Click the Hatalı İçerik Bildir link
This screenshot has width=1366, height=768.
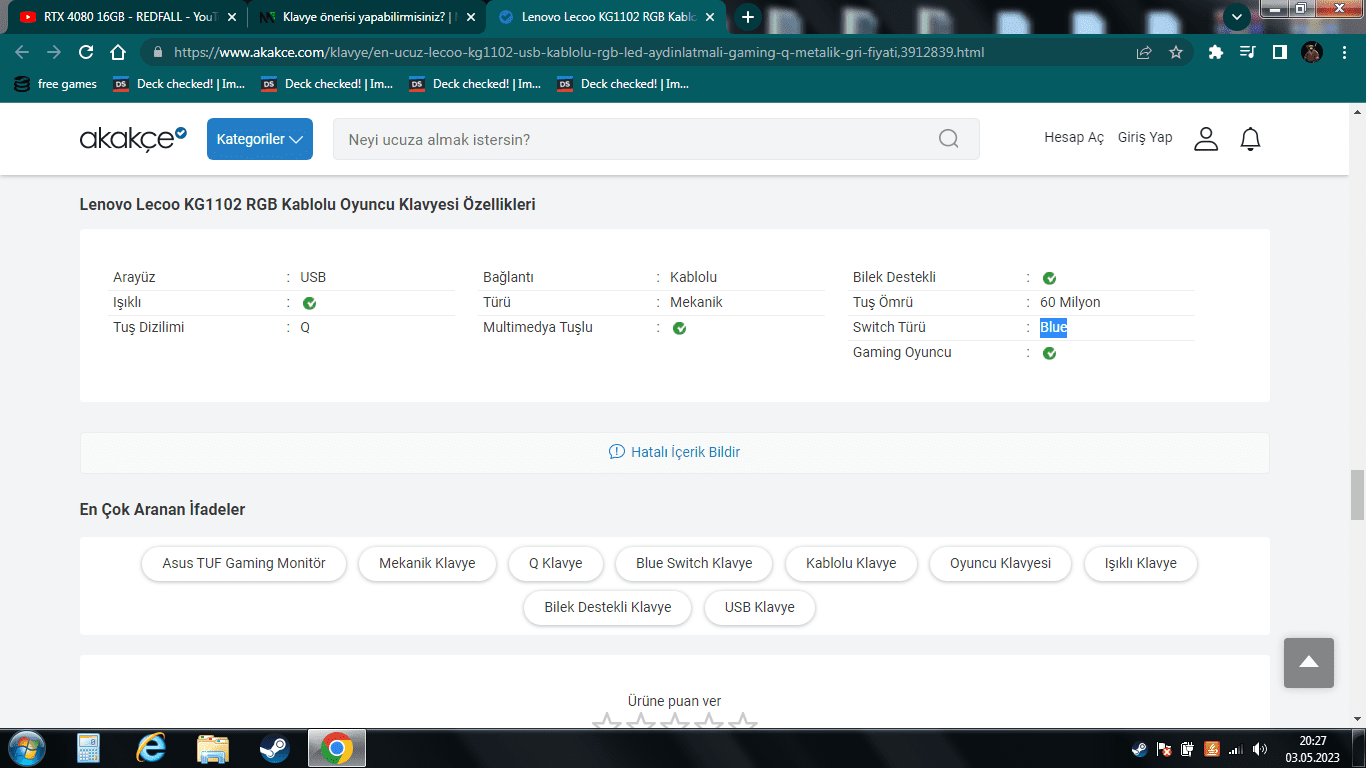pyautogui.click(x=675, y=452)
